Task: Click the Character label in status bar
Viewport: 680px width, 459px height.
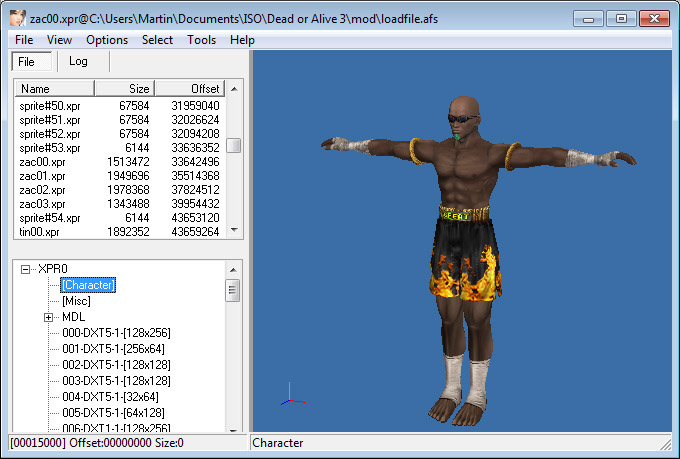Action: [278, 443]
